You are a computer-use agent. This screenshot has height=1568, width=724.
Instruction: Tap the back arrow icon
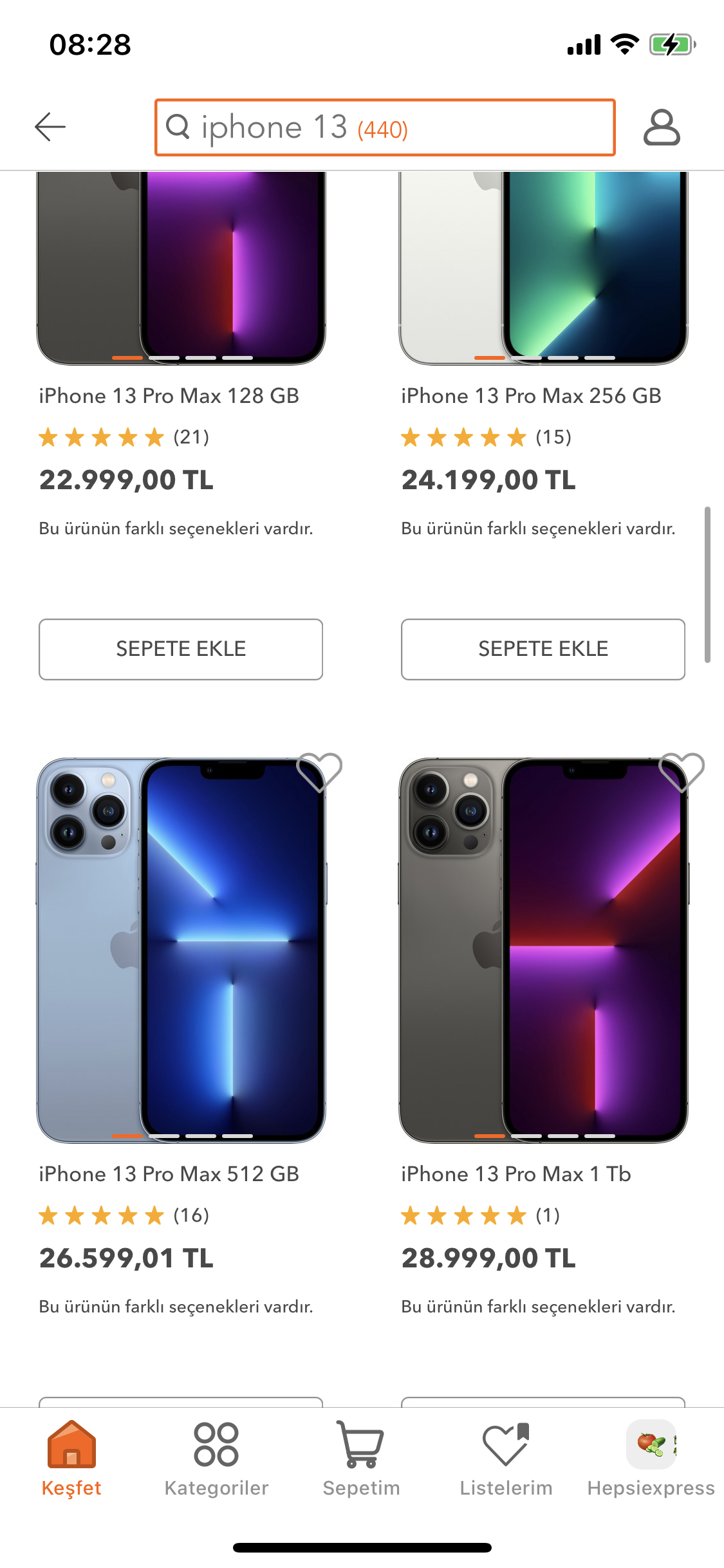tap(50, 127)
